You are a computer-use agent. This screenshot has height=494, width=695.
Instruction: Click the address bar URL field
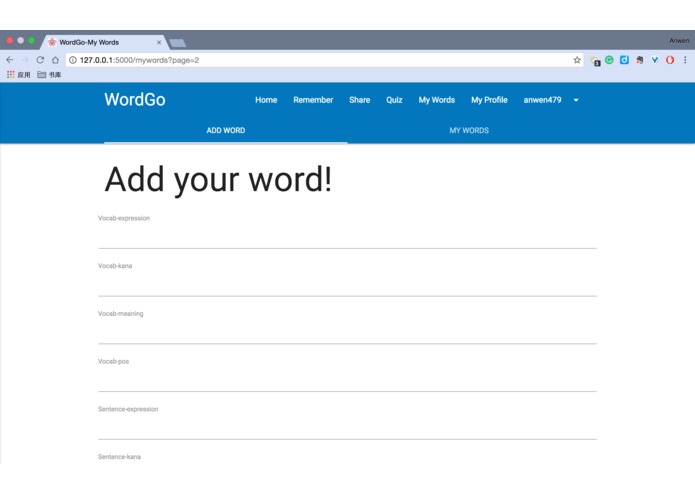(324, 60)
